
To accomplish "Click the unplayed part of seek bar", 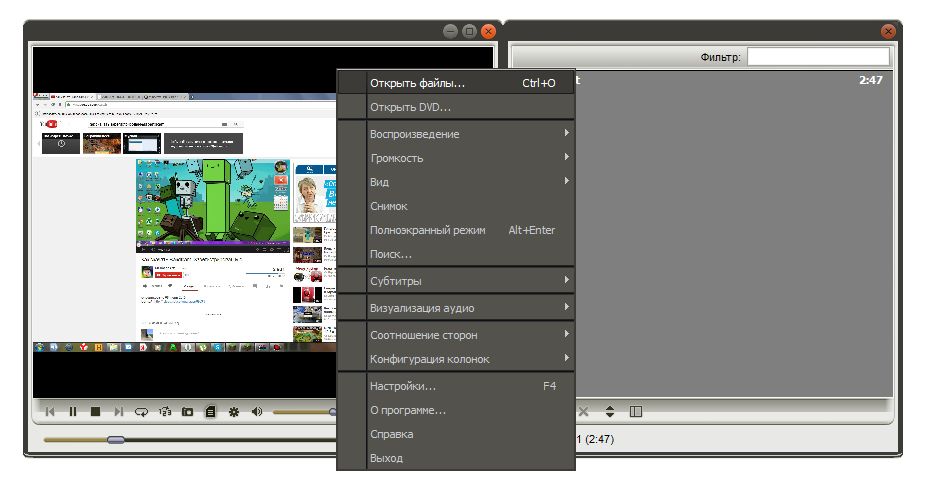I will click(230, 440).
